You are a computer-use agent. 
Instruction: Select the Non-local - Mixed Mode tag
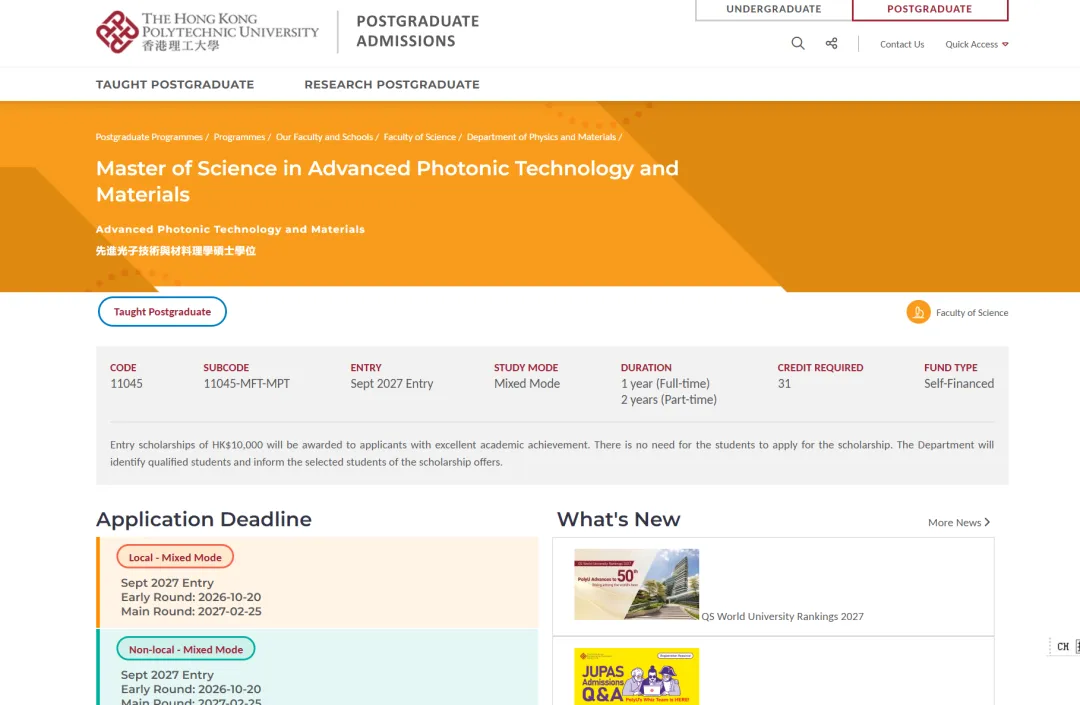coord(186,649)
